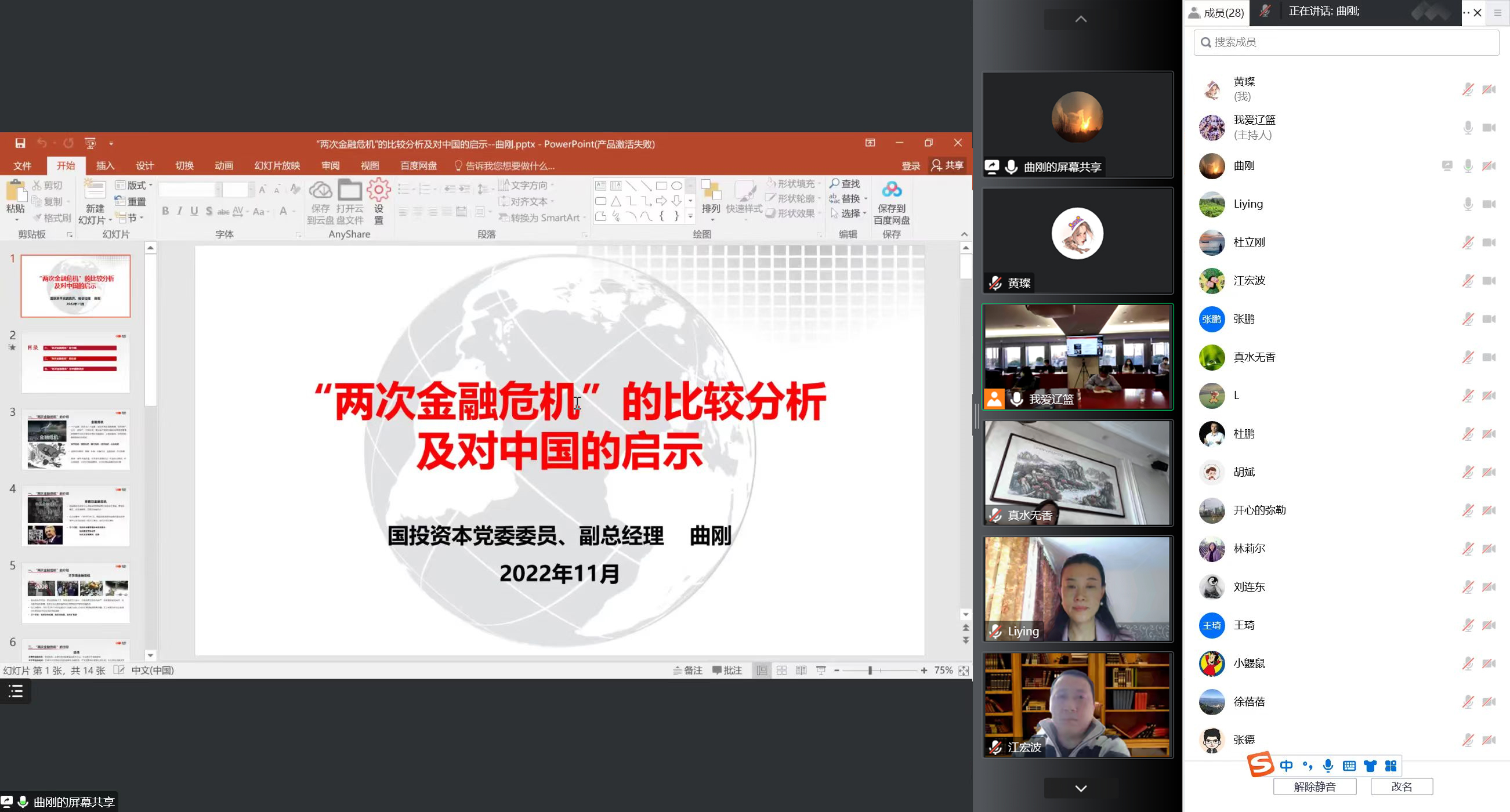Toggle microphone for member Liying
Image resolution: width=1510 pixels, height=812 pixels.
click(x=1467, y=204)
